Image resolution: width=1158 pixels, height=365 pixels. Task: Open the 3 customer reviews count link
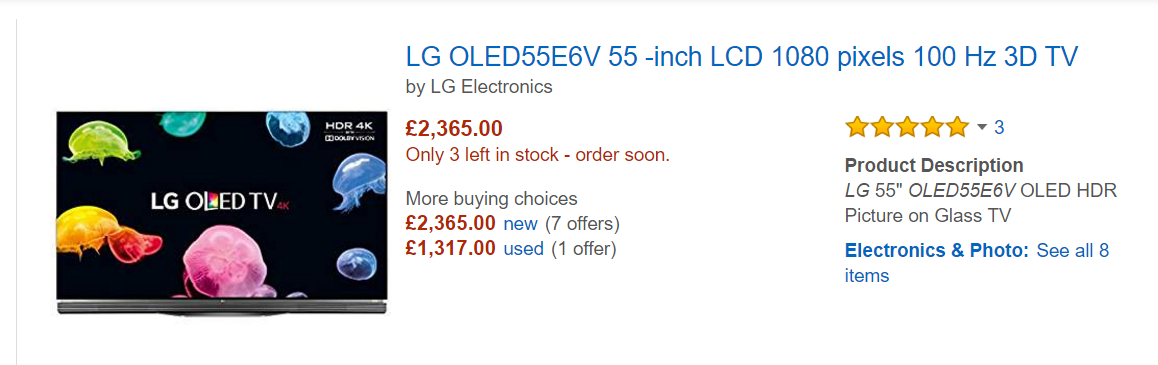(998, 128)
